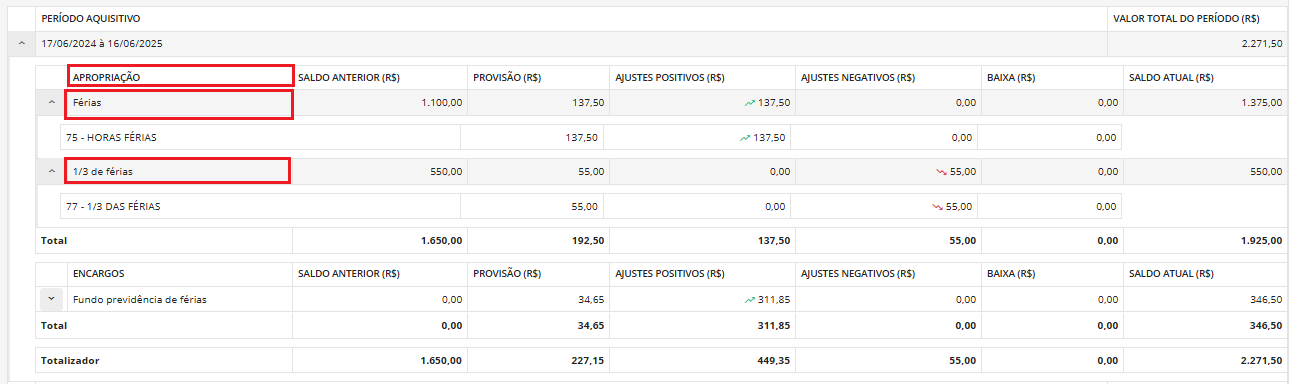
Task: Select 550,00 saldo anterior in 1/3 de férias row
Action: tap(446, 172)
